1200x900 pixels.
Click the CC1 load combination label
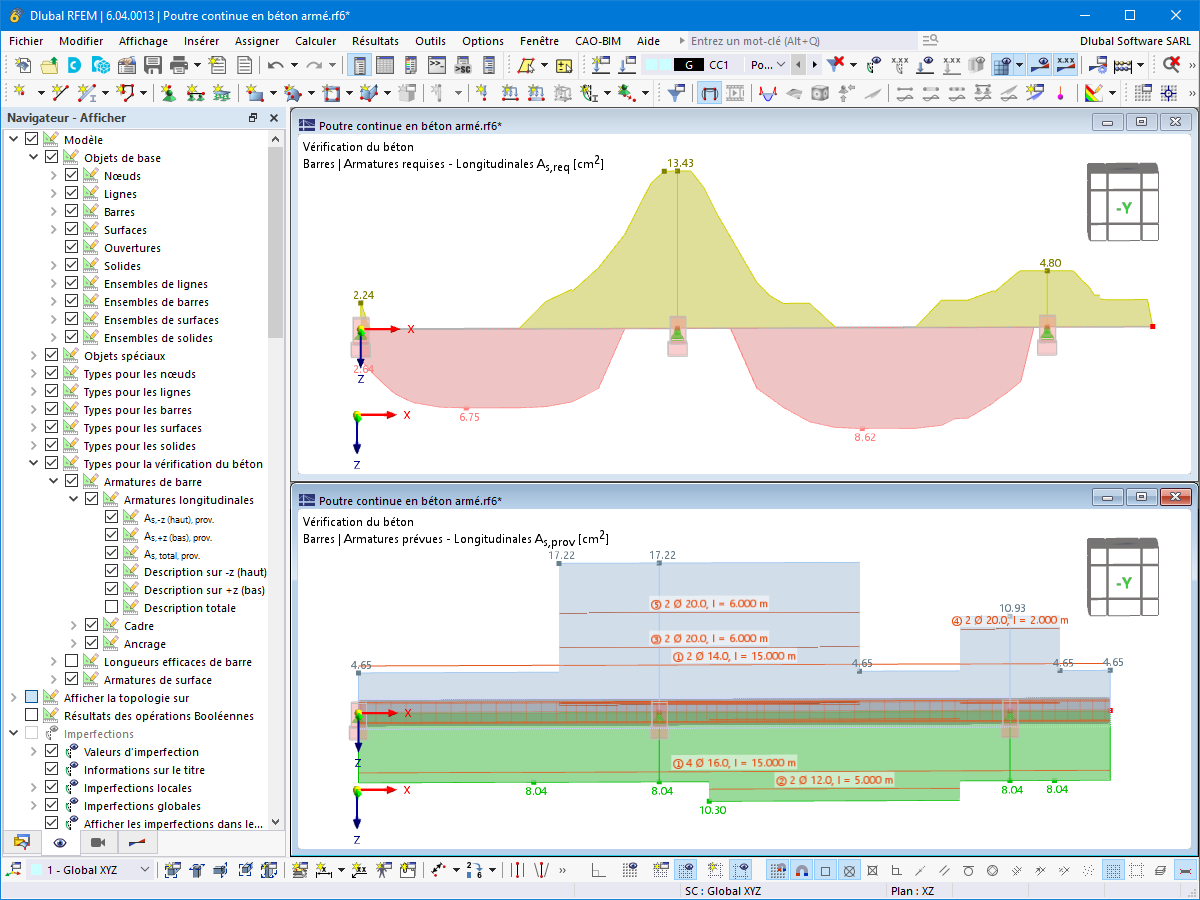point(719,65)
